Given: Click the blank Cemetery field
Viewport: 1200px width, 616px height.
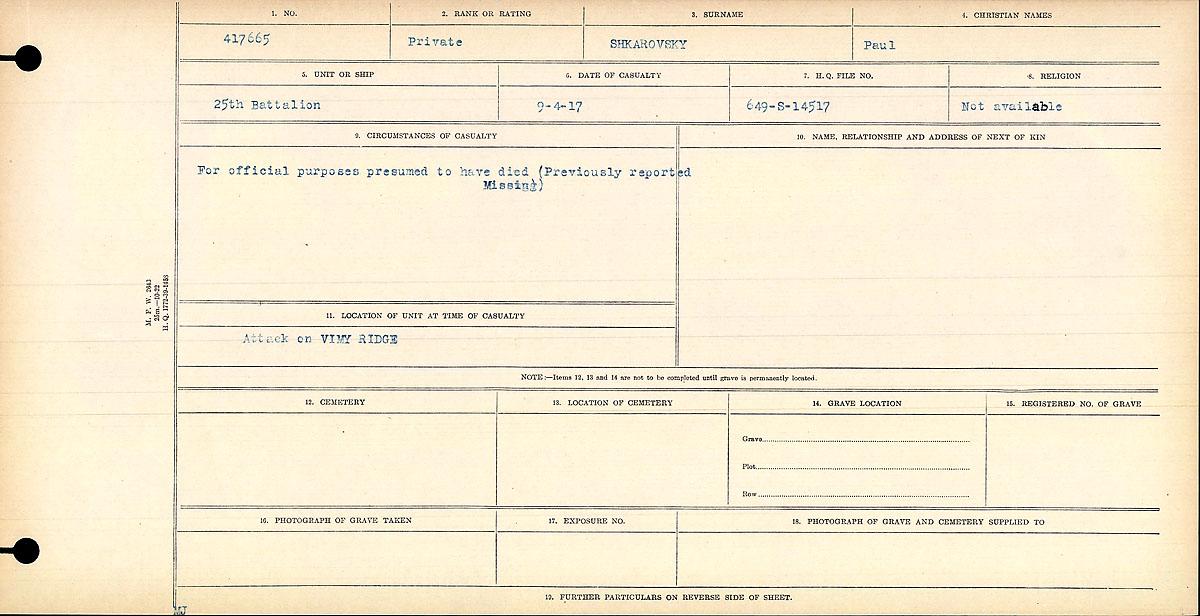Looking at the screenshot, I should [x=336, y=459].
